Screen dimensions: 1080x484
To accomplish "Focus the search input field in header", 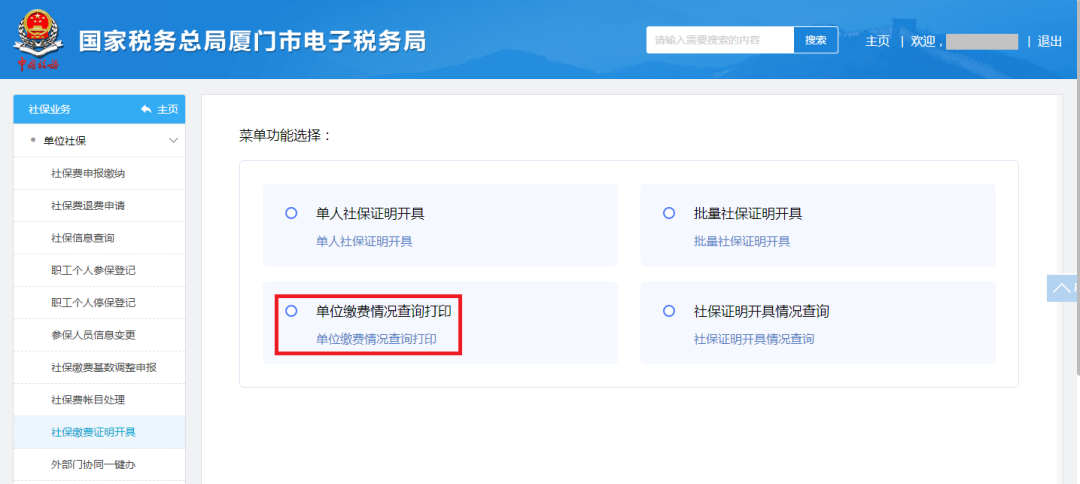I will (x=720, y=41).
